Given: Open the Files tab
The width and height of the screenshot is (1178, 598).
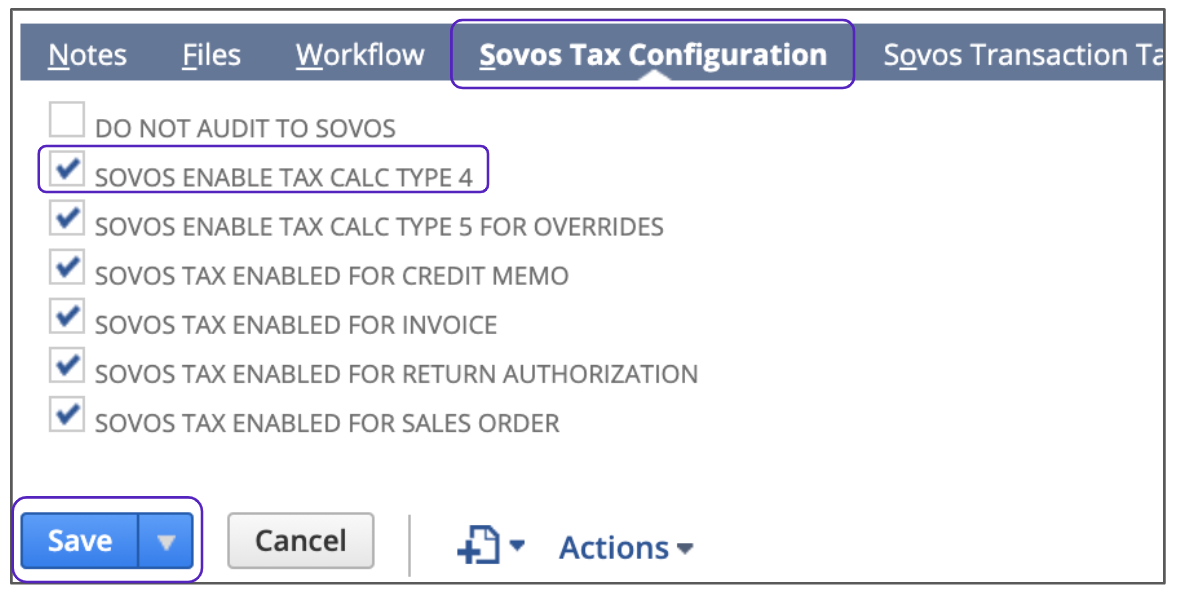Looking at the screenshot, I should click(211, 55).
